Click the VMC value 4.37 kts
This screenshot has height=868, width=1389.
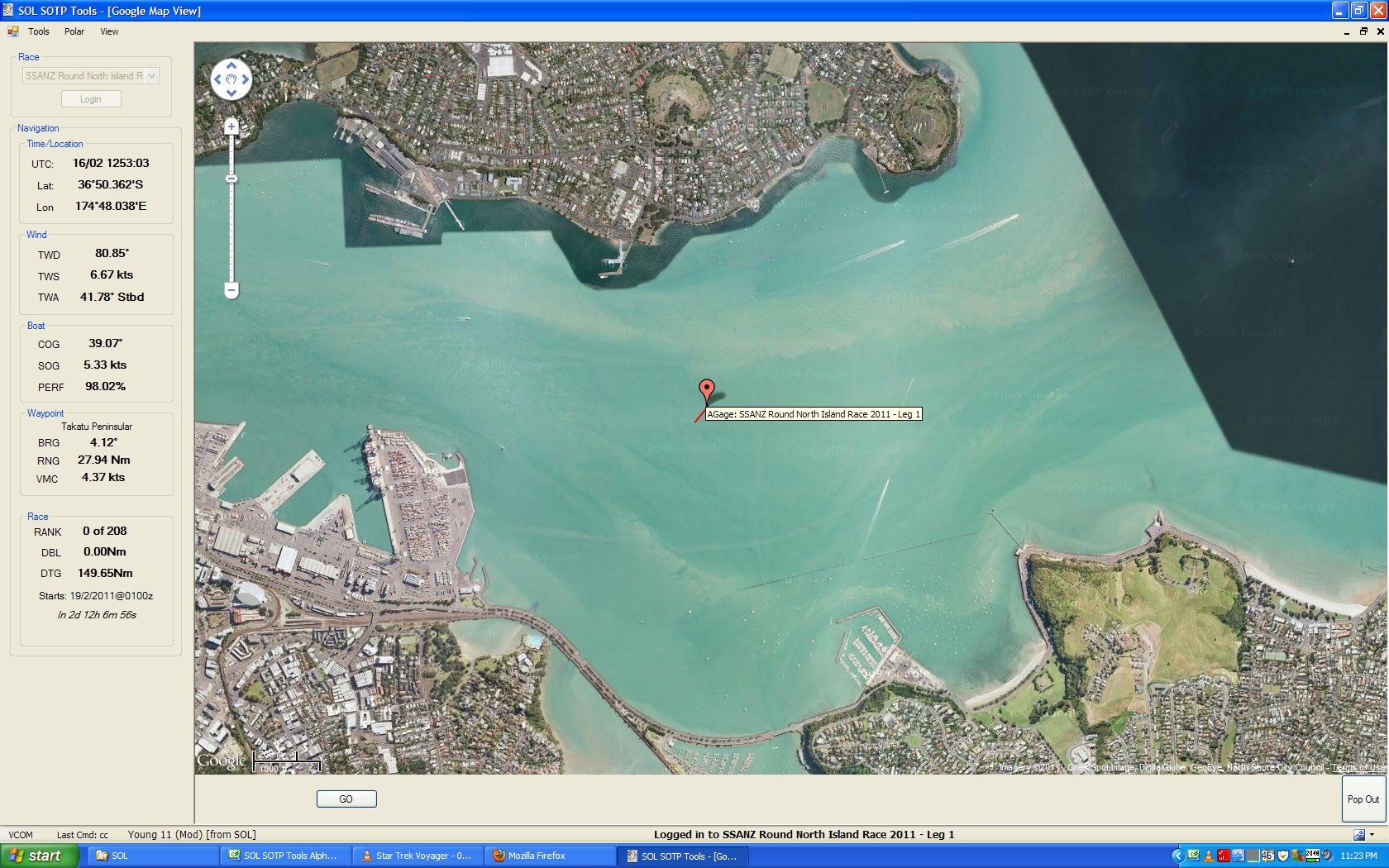coord(103,477)
